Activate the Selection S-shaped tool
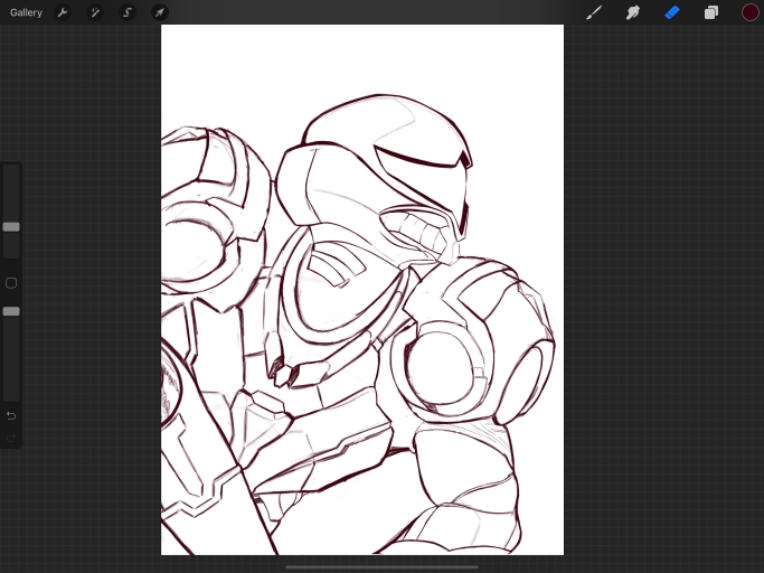 [128, 13]
